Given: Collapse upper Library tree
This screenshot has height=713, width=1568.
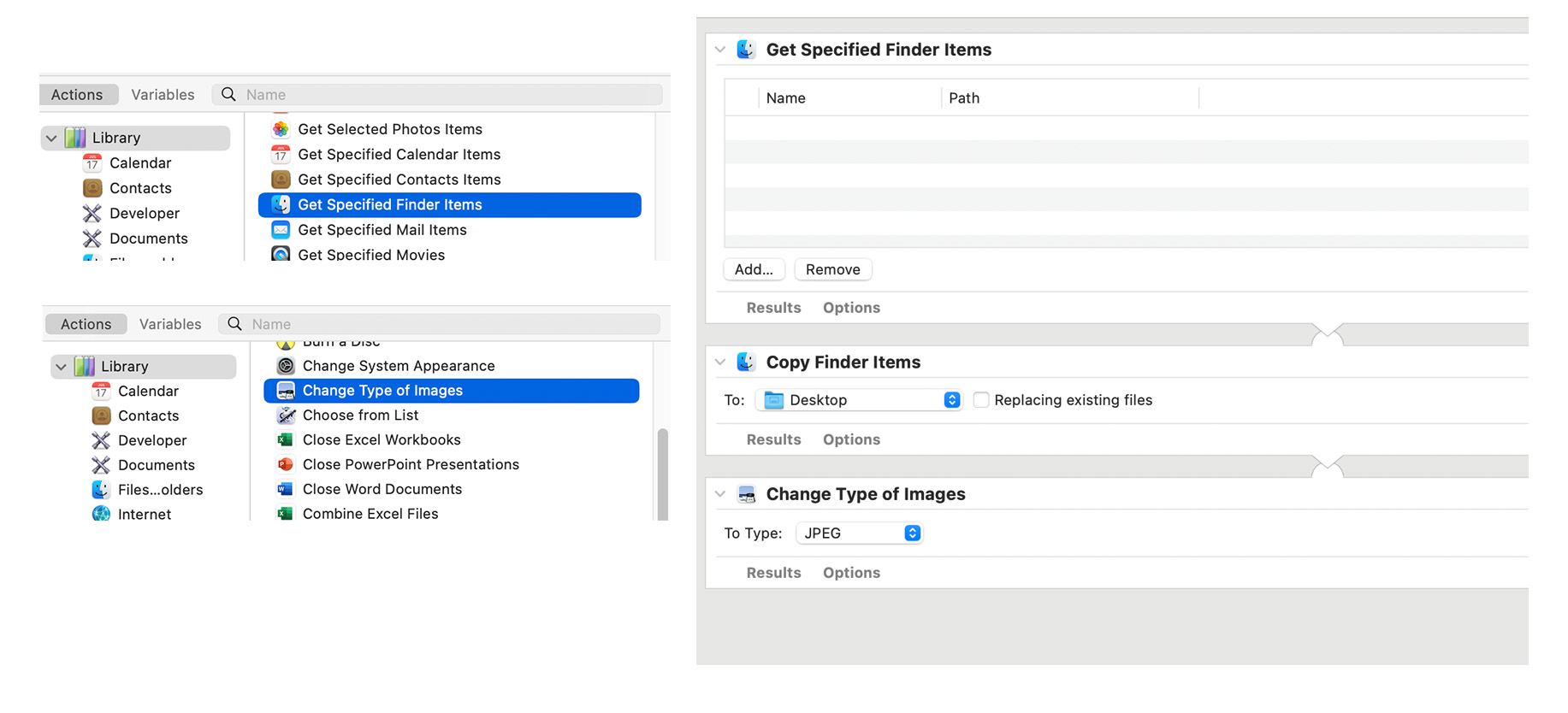Looking at the screenshot, I should pyautogui.click(x=51, y=138).
